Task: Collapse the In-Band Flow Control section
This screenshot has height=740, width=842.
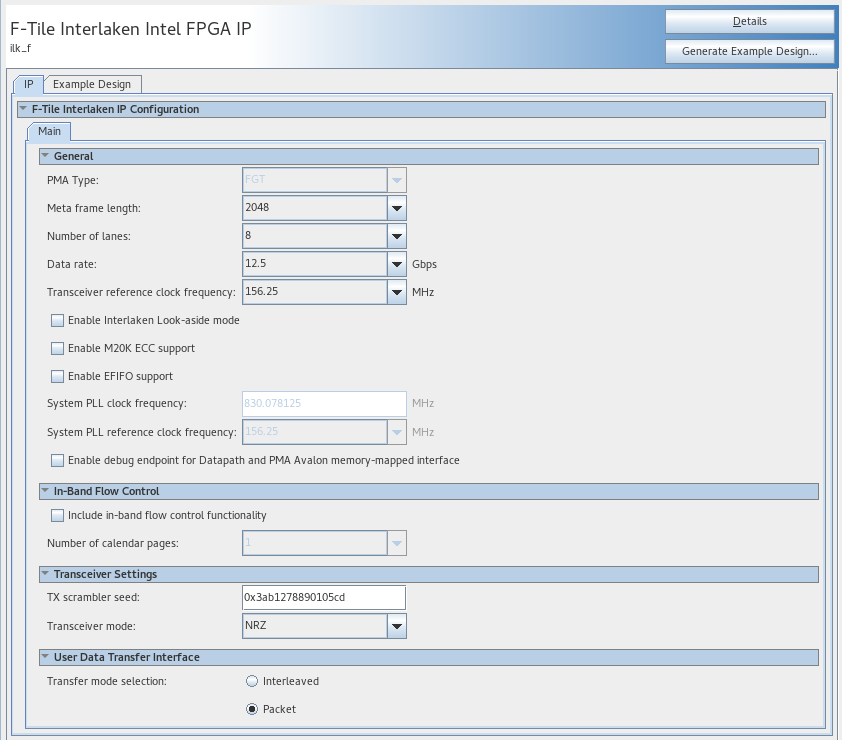Action: click(45, 491)
